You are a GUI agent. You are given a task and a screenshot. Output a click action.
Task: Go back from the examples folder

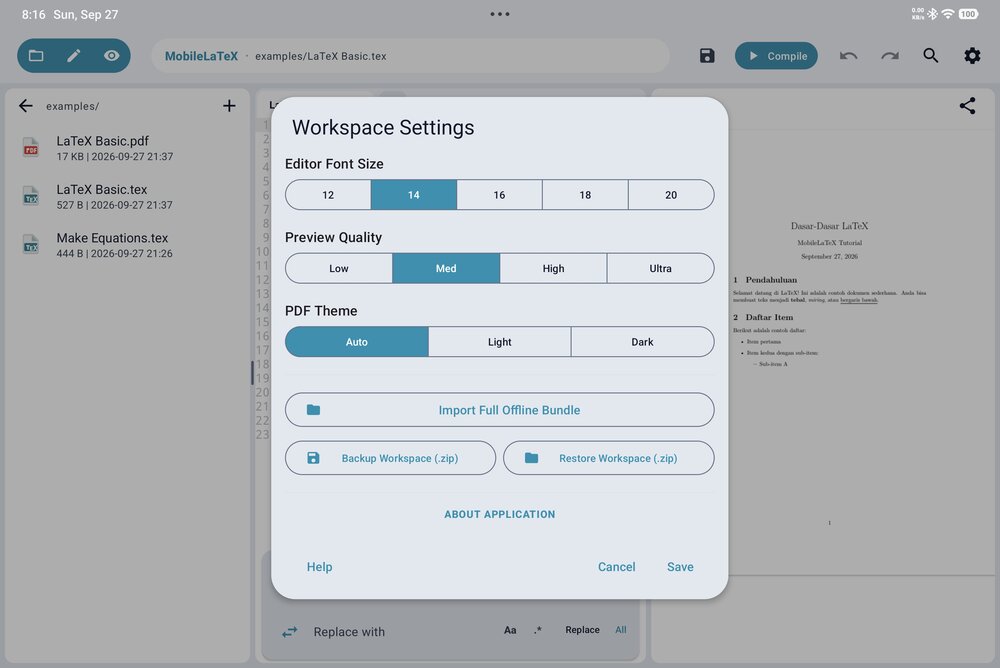[26, 105]
